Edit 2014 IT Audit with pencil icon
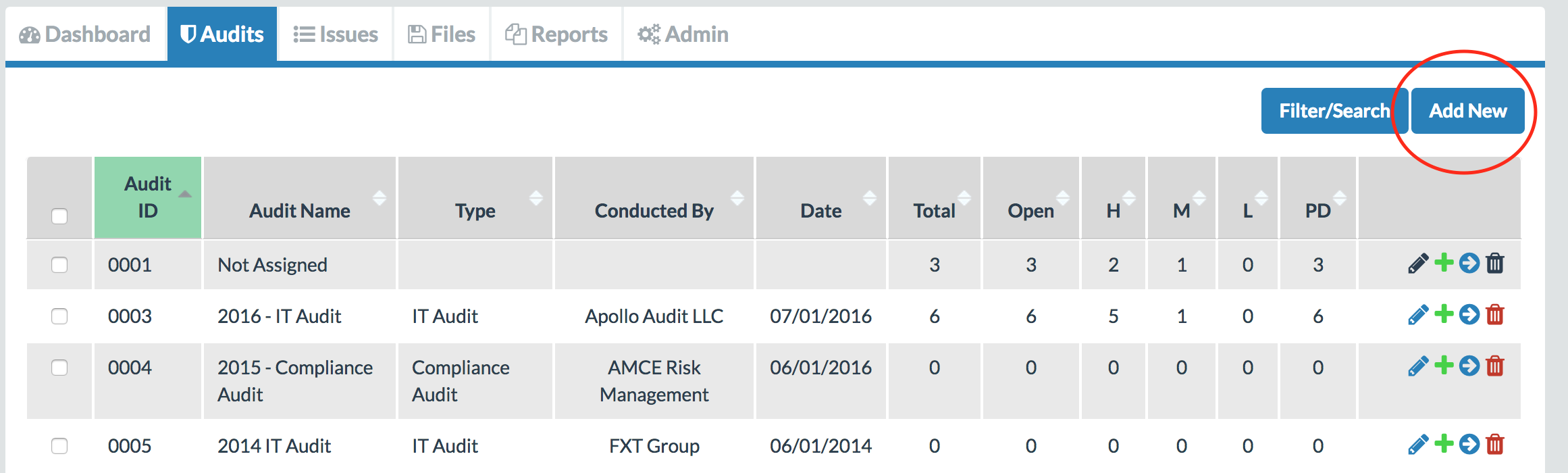1568x473 pixels. (1418, 444)
